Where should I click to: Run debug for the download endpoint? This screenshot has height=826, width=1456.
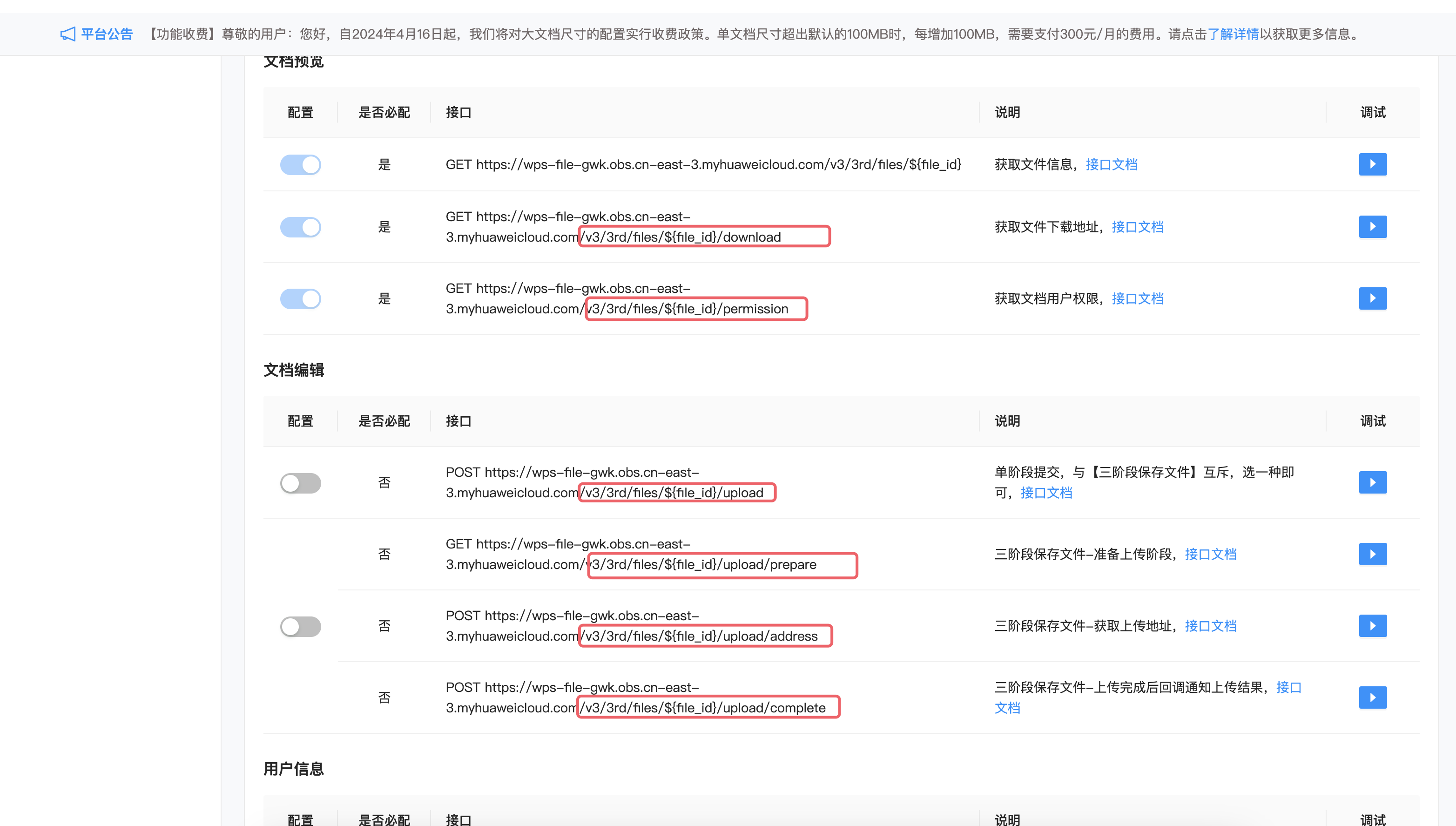[x=1373, y=227]
